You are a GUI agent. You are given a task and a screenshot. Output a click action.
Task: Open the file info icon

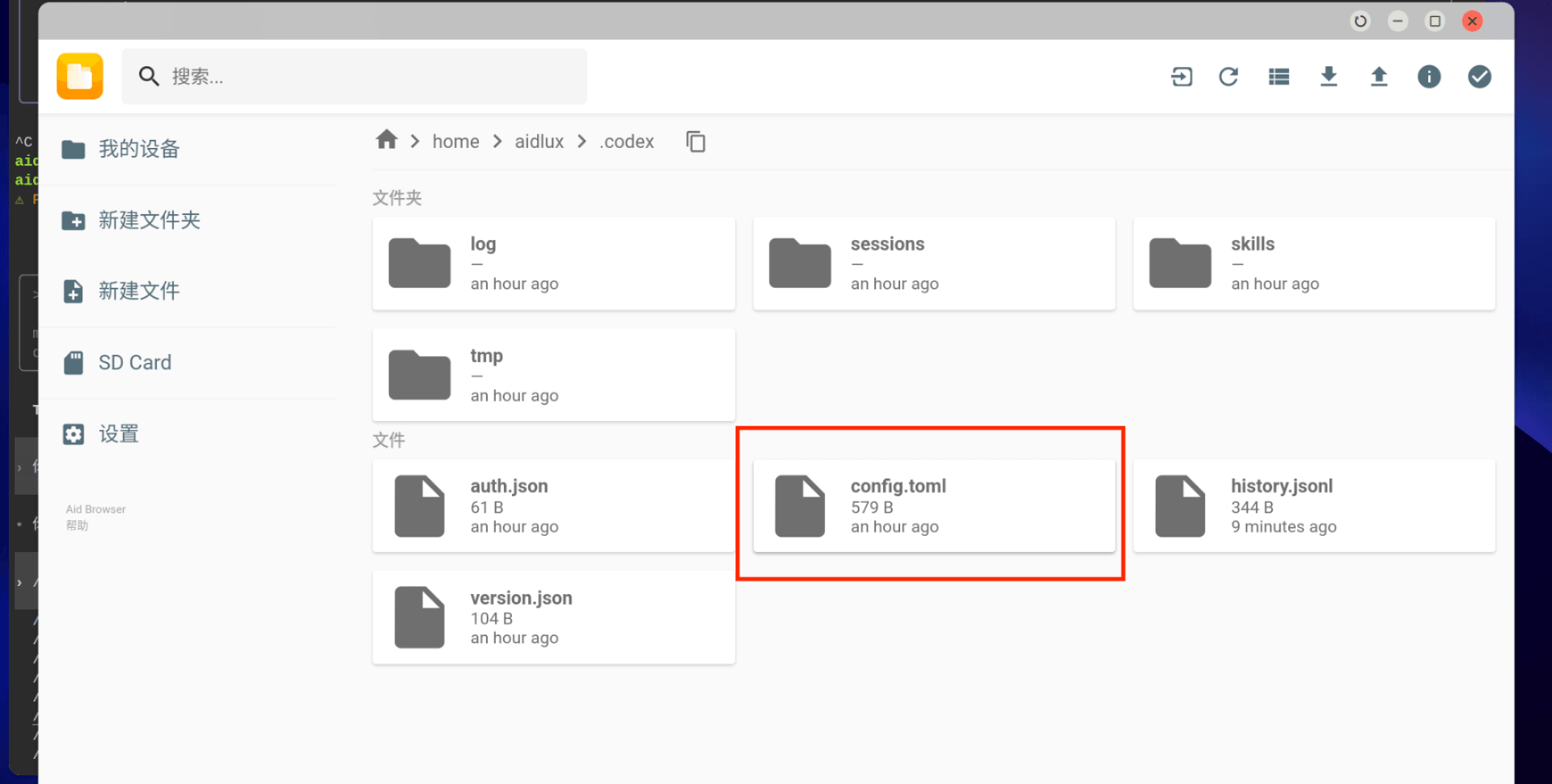pos(1429,77)
